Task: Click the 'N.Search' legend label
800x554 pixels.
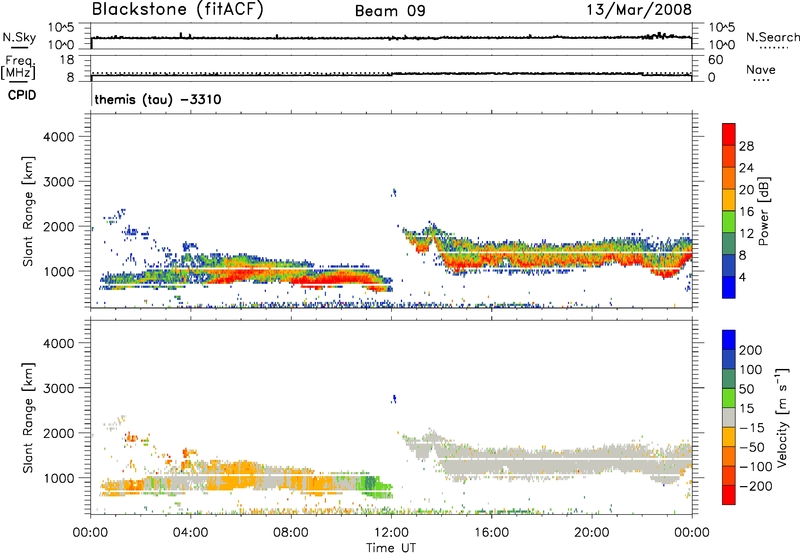Action: (x=773, y=37)
